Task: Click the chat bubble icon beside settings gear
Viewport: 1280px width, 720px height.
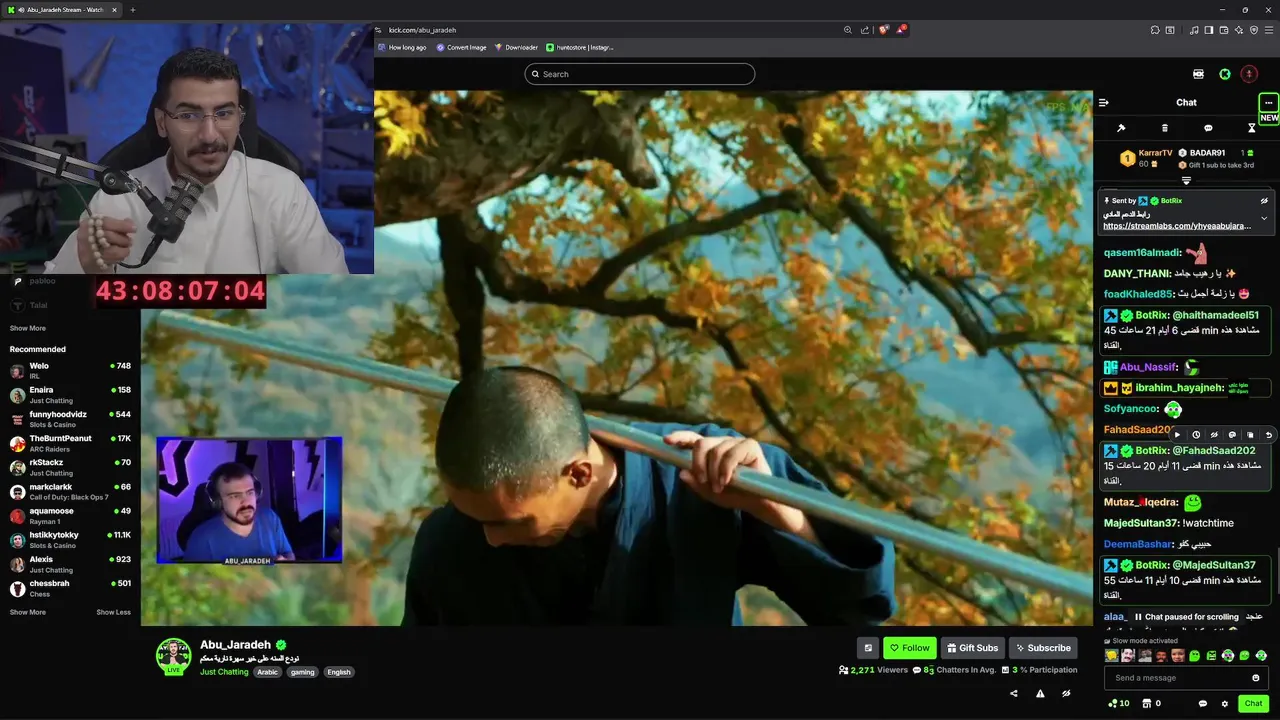Action: coord(1202,704)
